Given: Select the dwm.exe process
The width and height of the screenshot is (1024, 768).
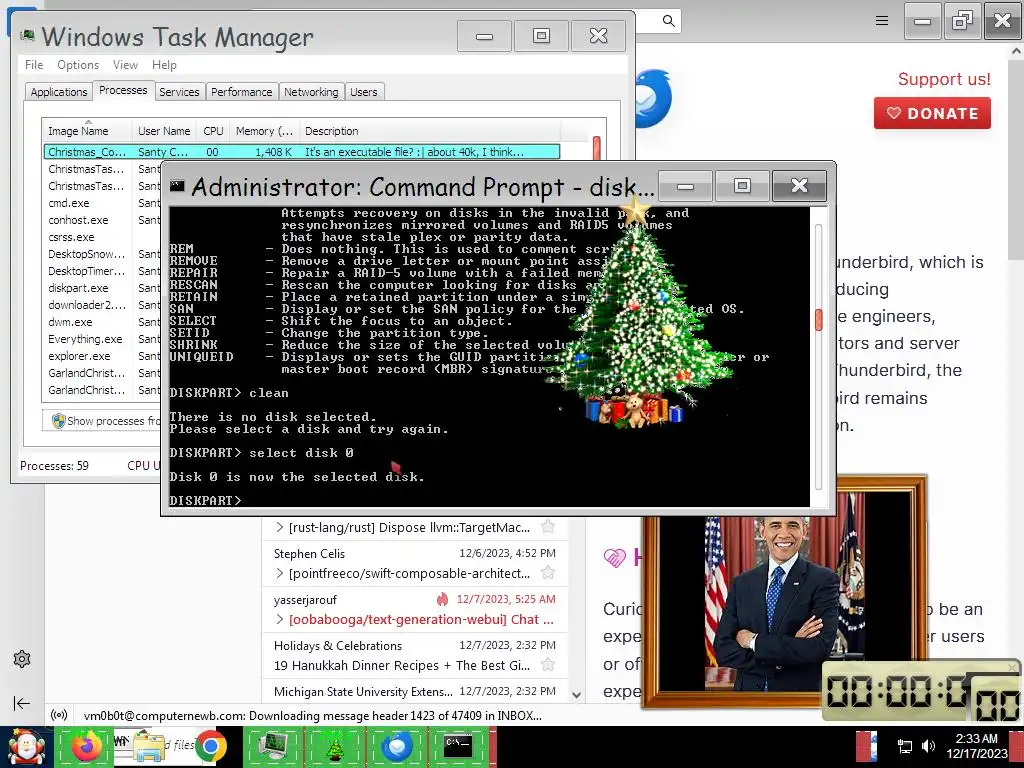Looking at the screenshot, I should [x=70, y=322].
